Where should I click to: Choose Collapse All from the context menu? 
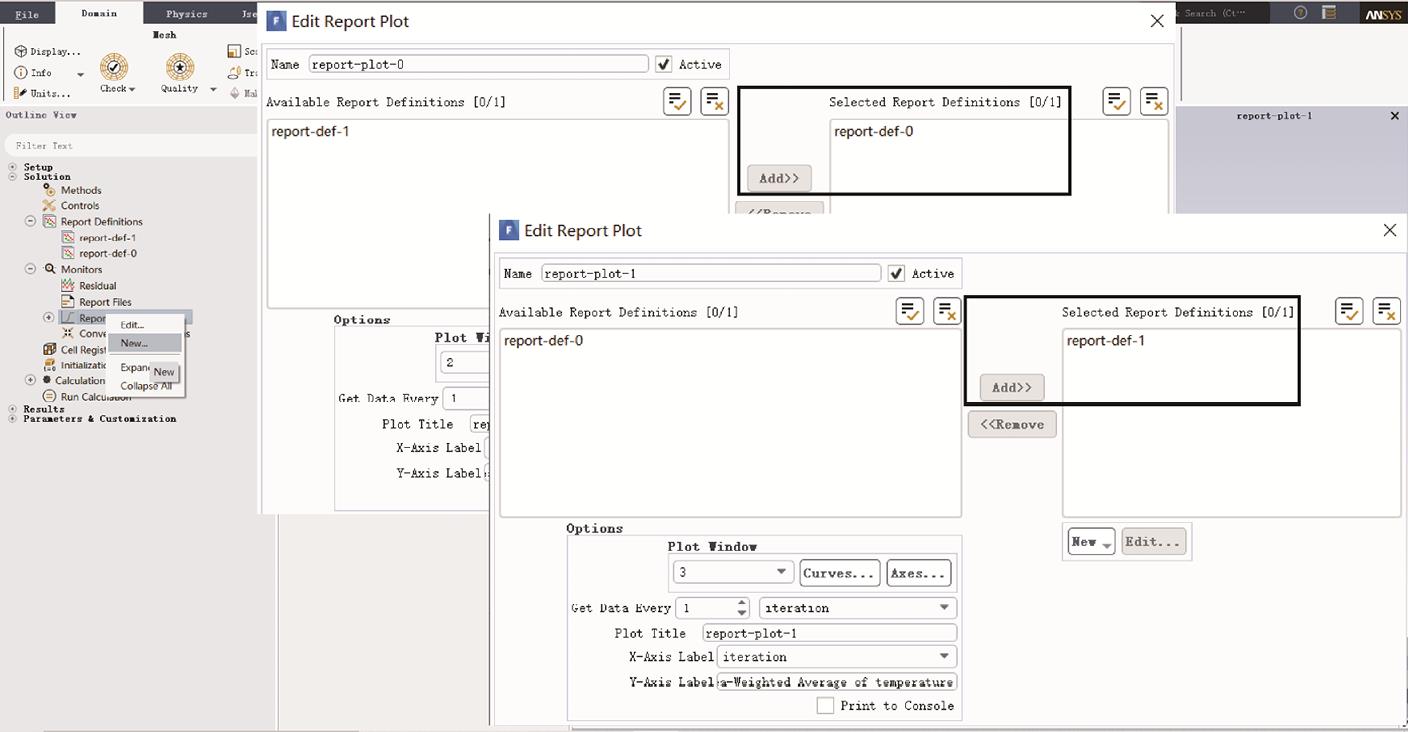click(x=145, y=386)
